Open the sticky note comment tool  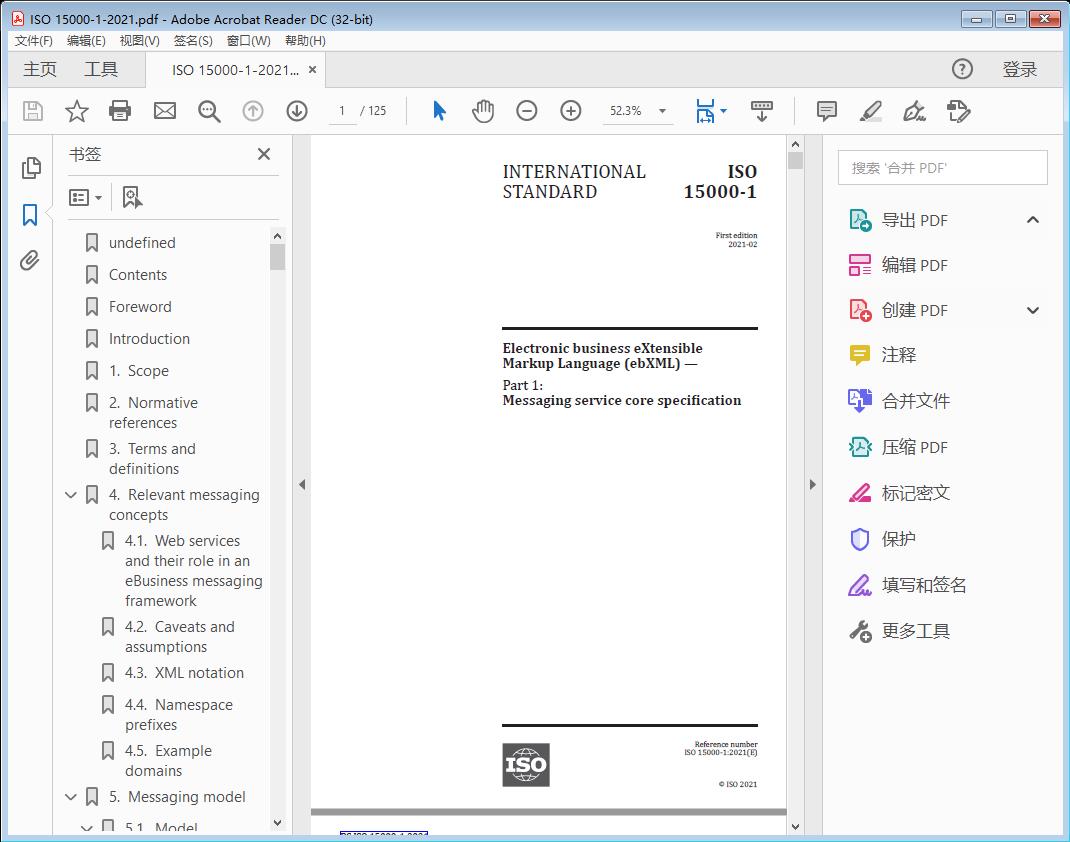click(826, 111)
